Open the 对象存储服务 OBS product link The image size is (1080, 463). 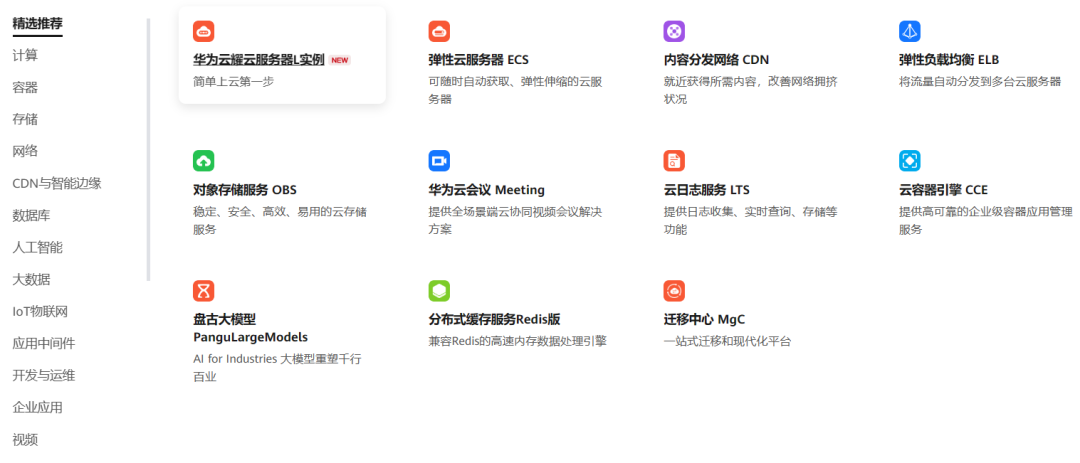pos(245,189)
